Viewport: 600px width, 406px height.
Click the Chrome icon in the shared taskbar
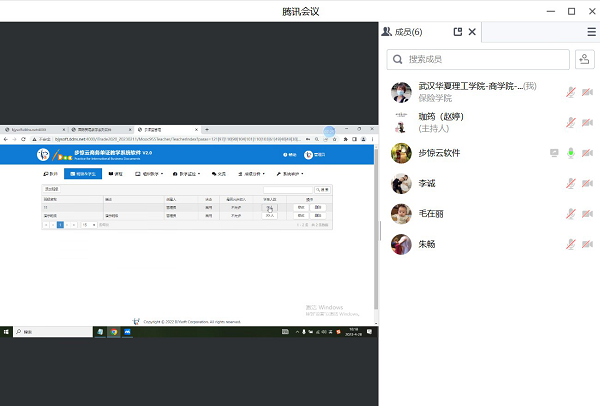[114, 330]
